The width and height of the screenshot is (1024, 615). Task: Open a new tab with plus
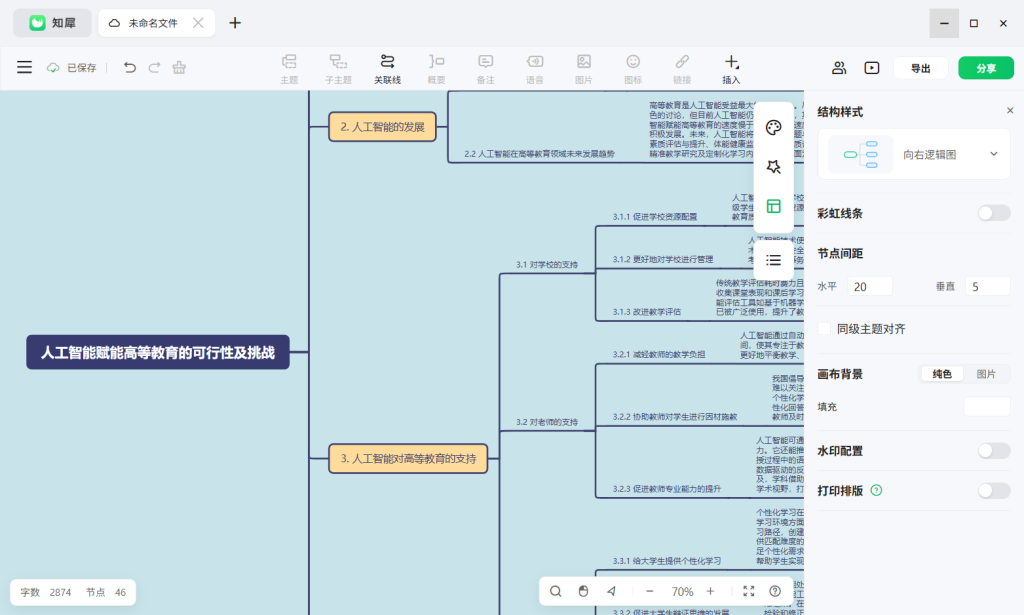coord(235,23)
